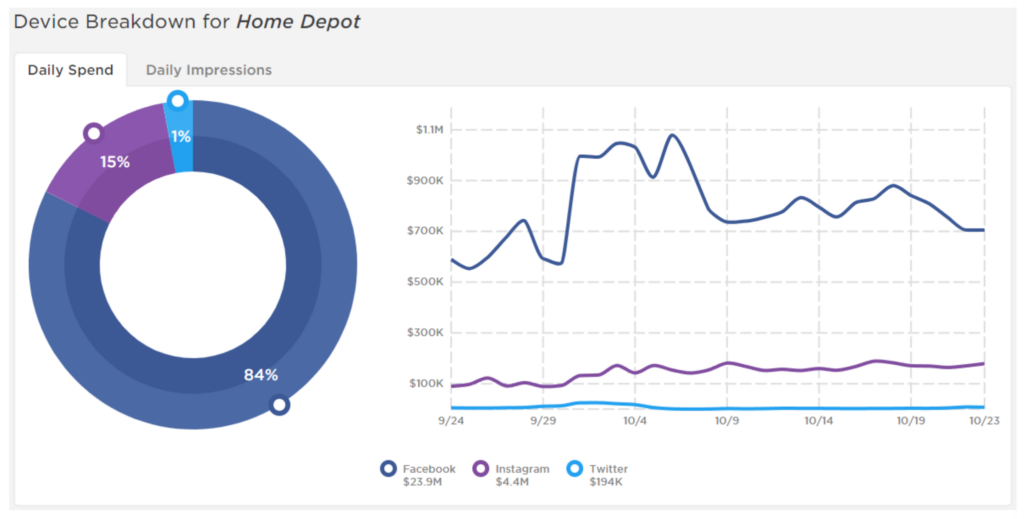Select the 1% Twitter donut segment
Screen dimensions: 1024x519
tap(181, 136)
